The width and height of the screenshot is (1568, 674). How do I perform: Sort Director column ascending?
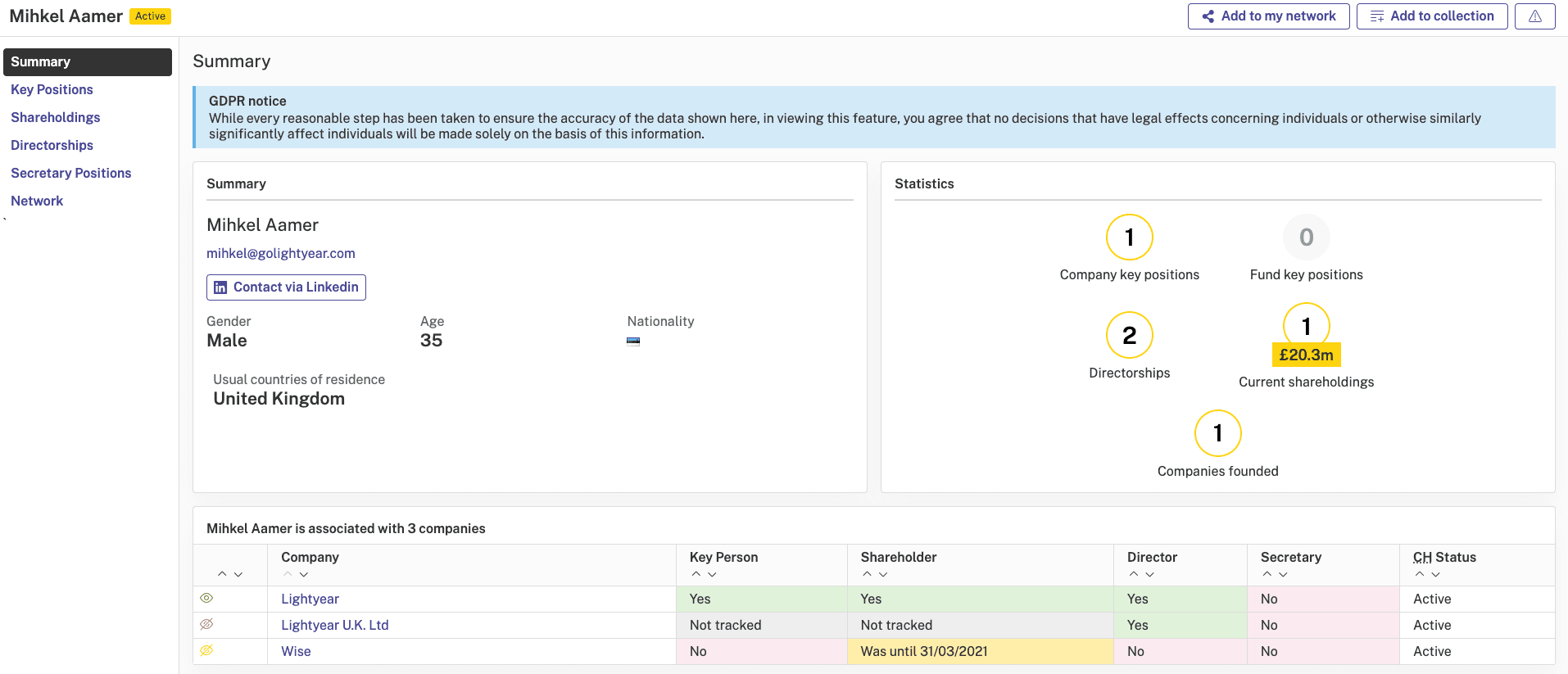pos(1134,574)
